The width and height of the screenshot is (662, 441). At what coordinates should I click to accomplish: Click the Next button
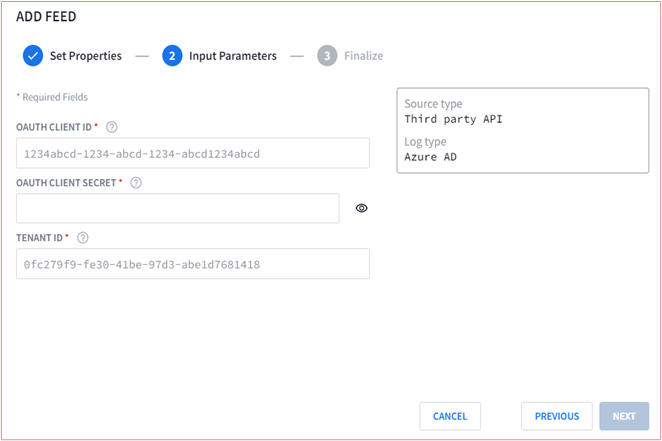624,416
